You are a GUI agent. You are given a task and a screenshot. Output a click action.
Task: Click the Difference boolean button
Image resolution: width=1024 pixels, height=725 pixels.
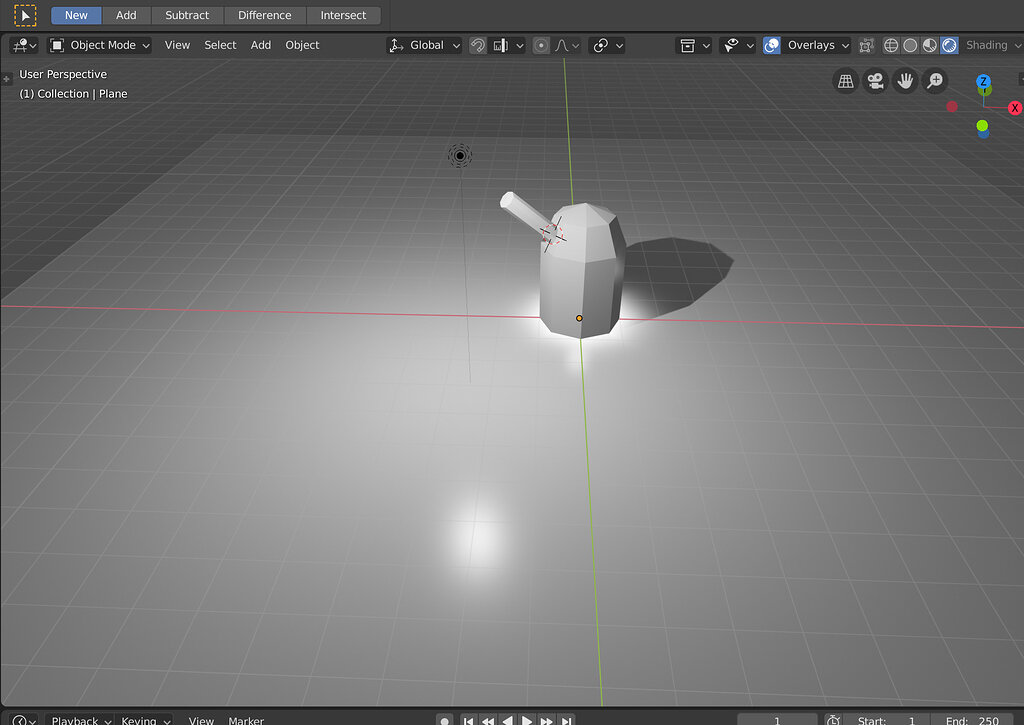point(264,14)
